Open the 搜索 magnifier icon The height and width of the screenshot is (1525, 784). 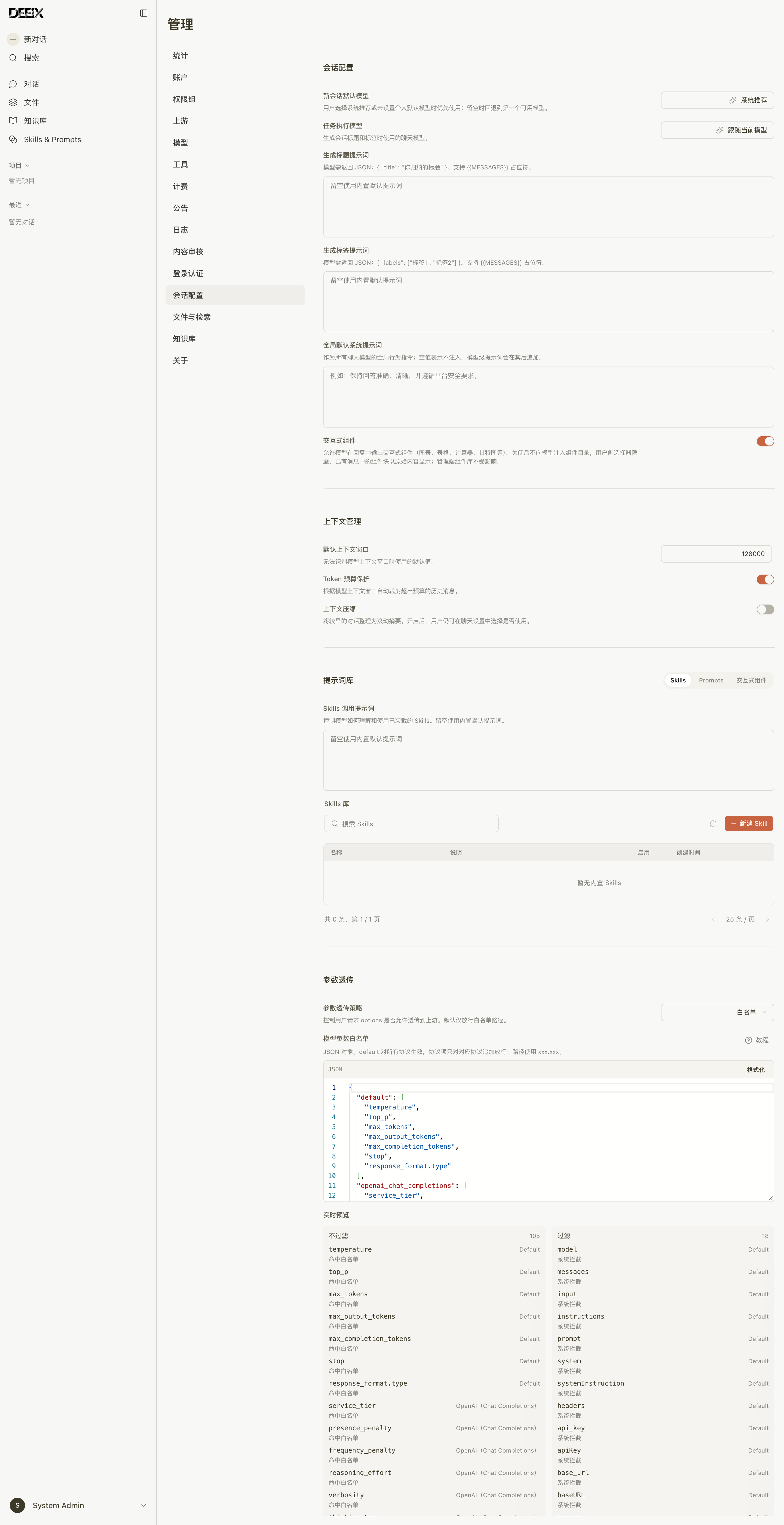pyautogui.click(x=13, y=57)
